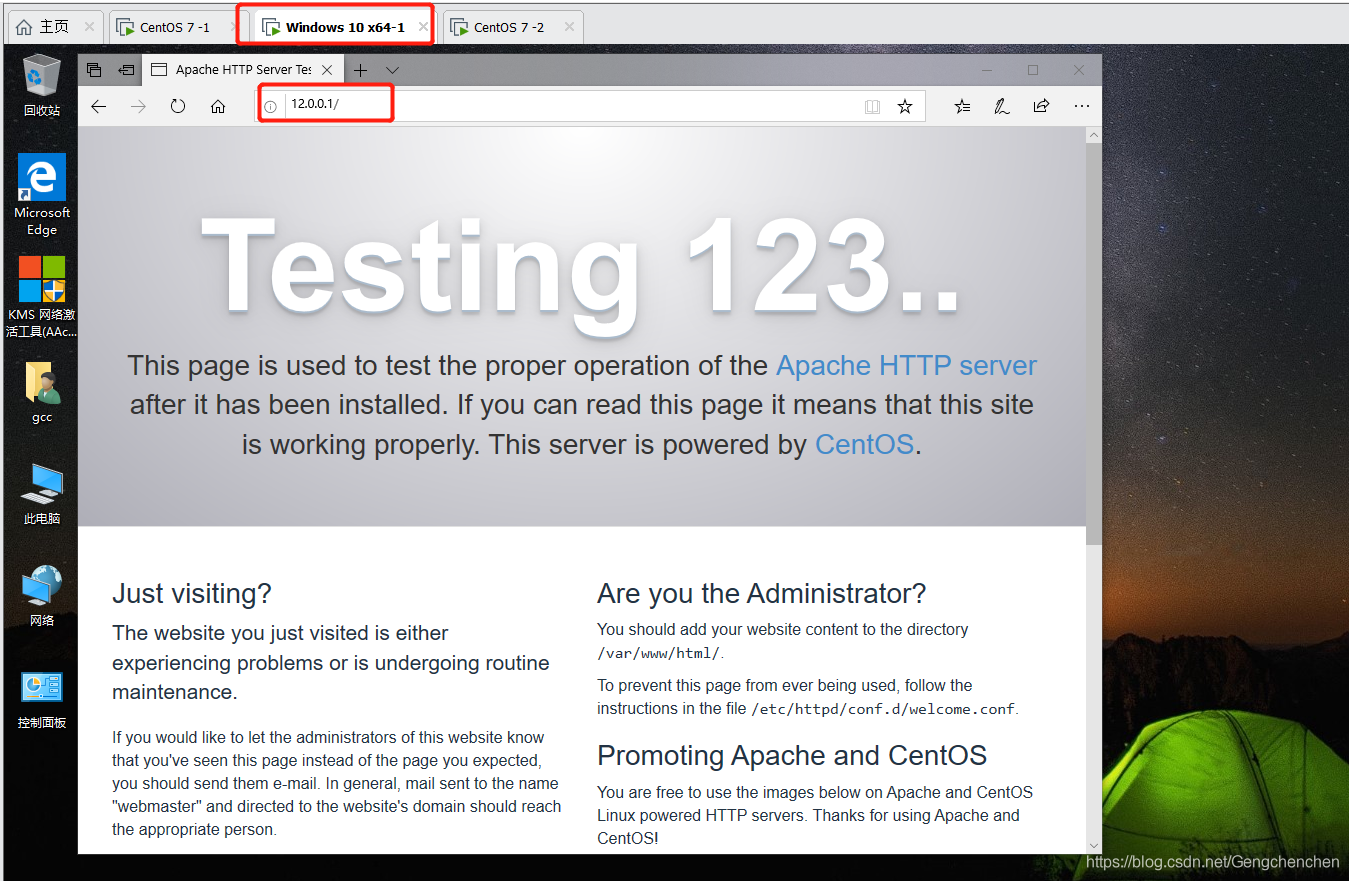Close the Edge window
The width and height of the screenshot is (1349, 881).
pyautogui.click(x=1079, y=70)
